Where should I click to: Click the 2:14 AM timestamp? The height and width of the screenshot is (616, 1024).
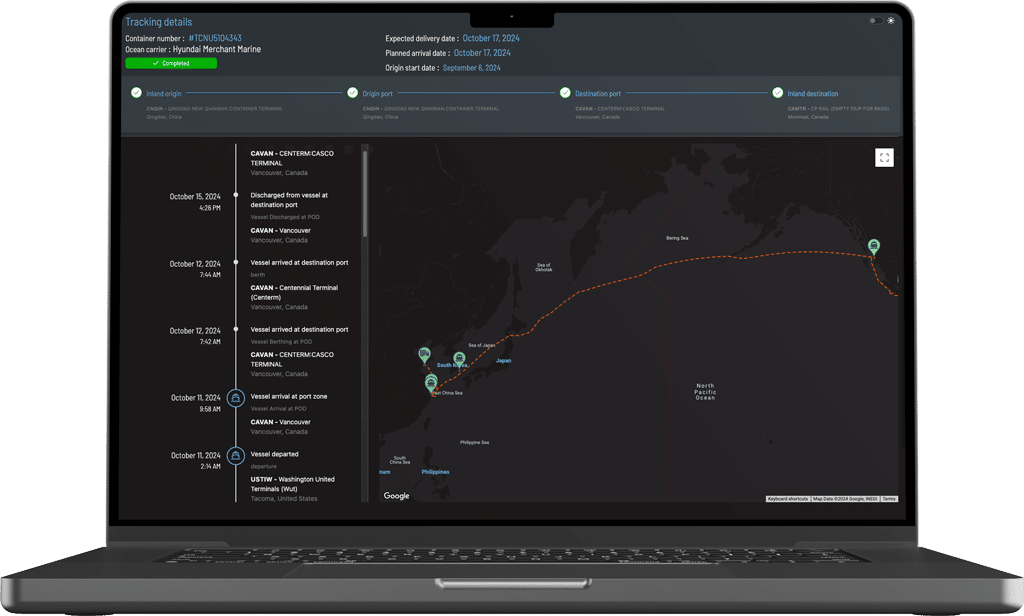(x=210, y=467)
